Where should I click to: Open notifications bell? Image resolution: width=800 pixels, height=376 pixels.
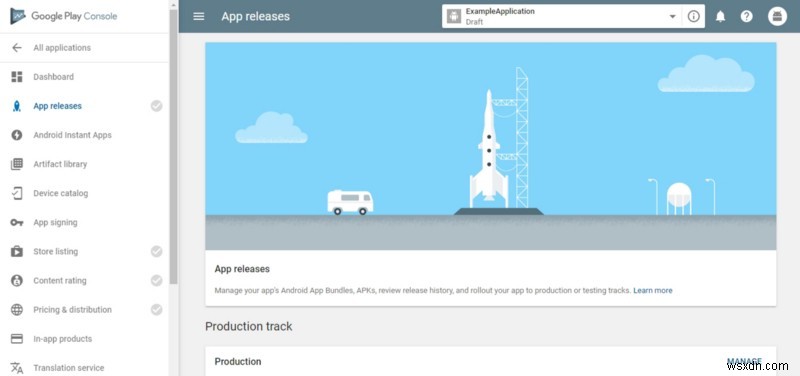720,16
